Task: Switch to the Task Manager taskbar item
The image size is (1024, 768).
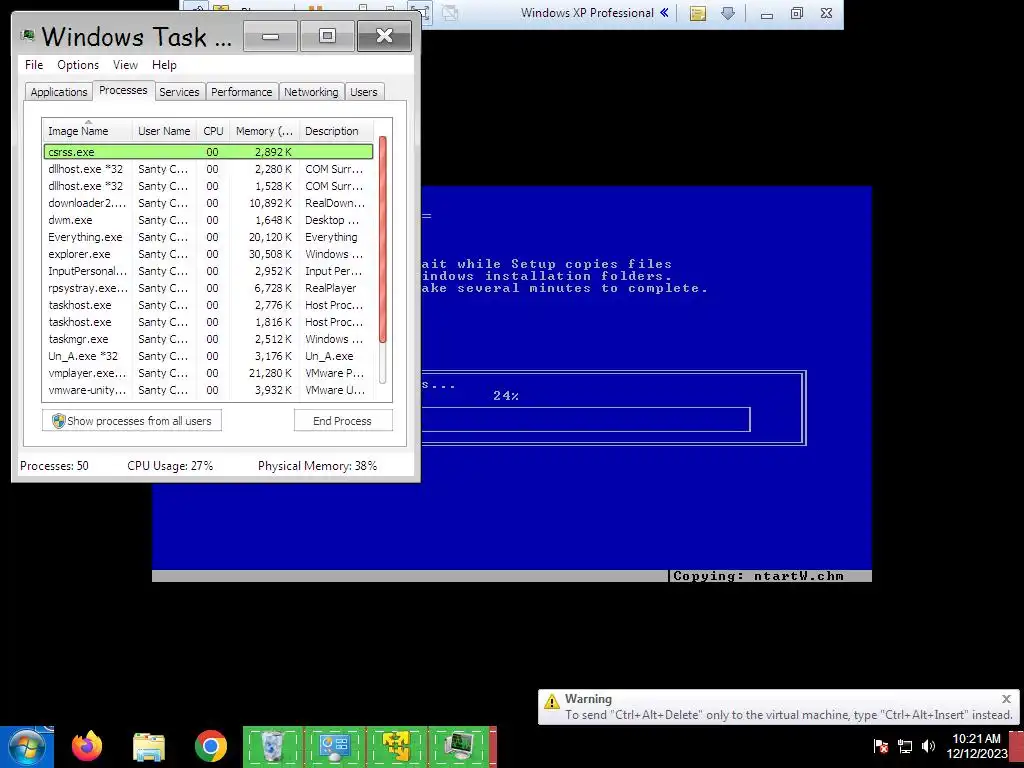Action: pyautogui.click(x=458, y=746)
